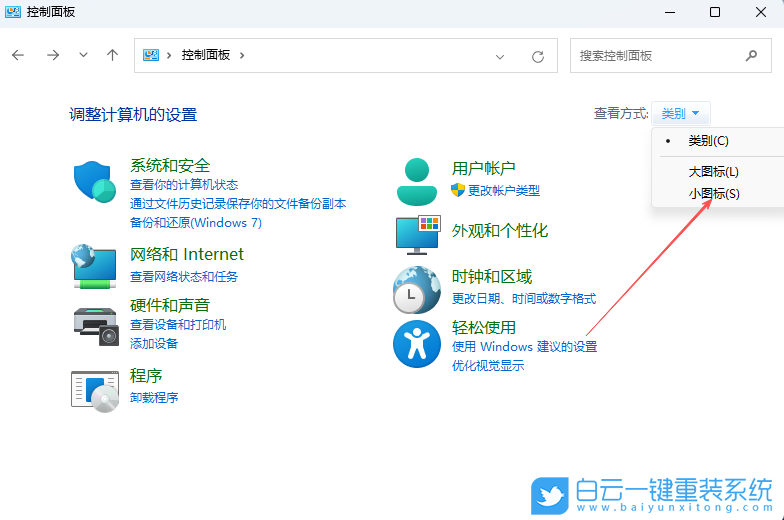This screenshot has width=784, height=520.
Task: Click the Forward navigation arrow
Action: point(53,55)
